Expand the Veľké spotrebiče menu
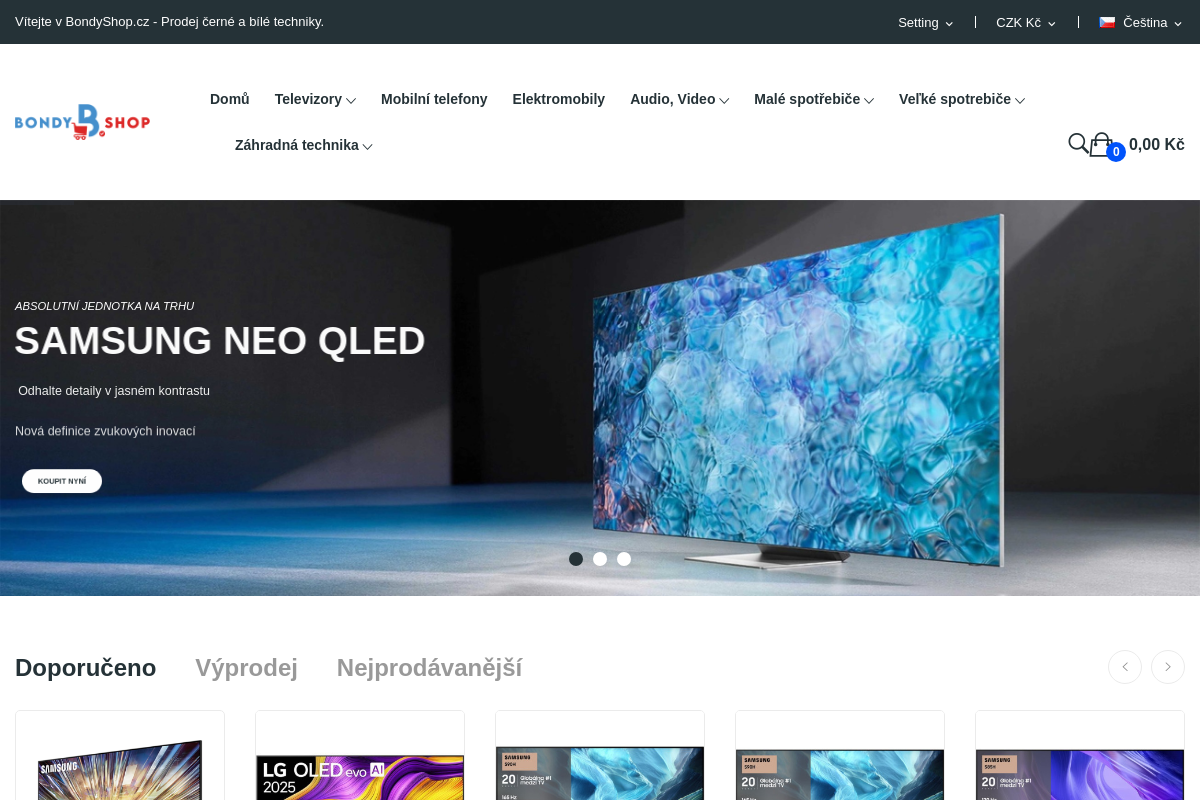1200x800 pixels. tap(962, 99)
